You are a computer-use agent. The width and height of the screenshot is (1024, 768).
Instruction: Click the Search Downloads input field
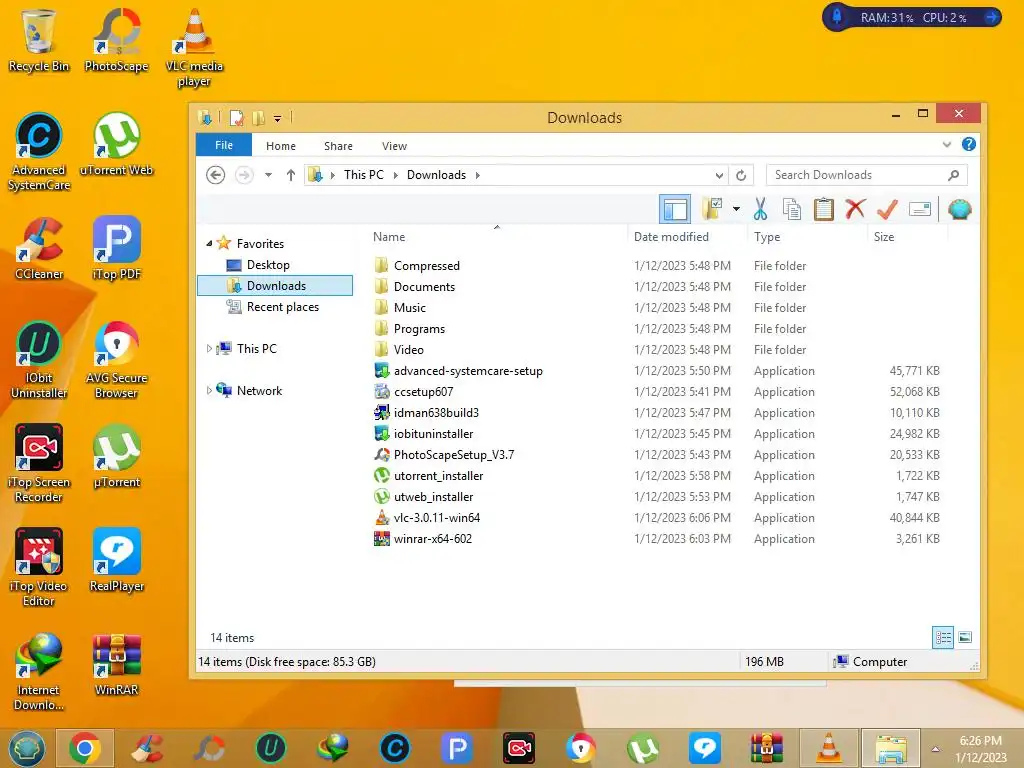click(x=867, y=175)
